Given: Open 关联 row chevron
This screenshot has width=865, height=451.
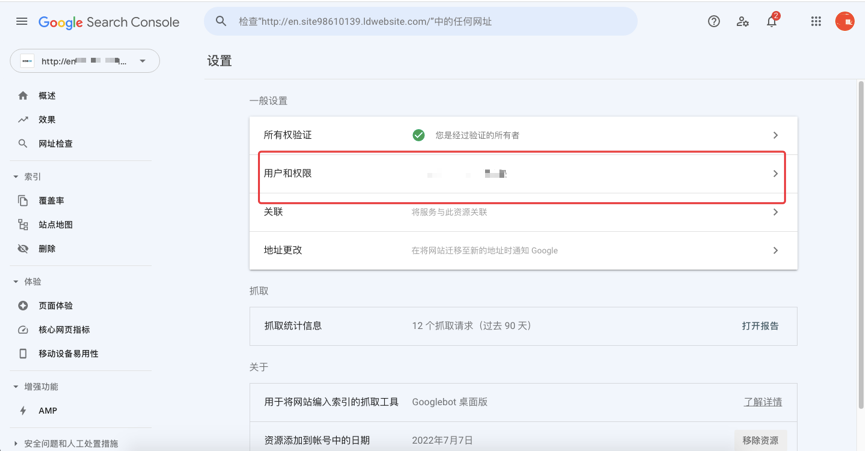Looking at the screenshot, I should [x=775, y=212].
